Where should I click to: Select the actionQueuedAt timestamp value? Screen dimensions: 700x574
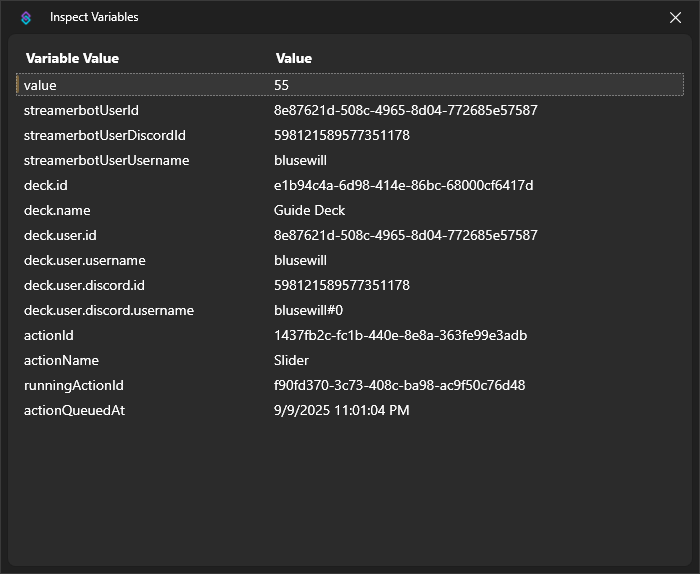(341, 410)
